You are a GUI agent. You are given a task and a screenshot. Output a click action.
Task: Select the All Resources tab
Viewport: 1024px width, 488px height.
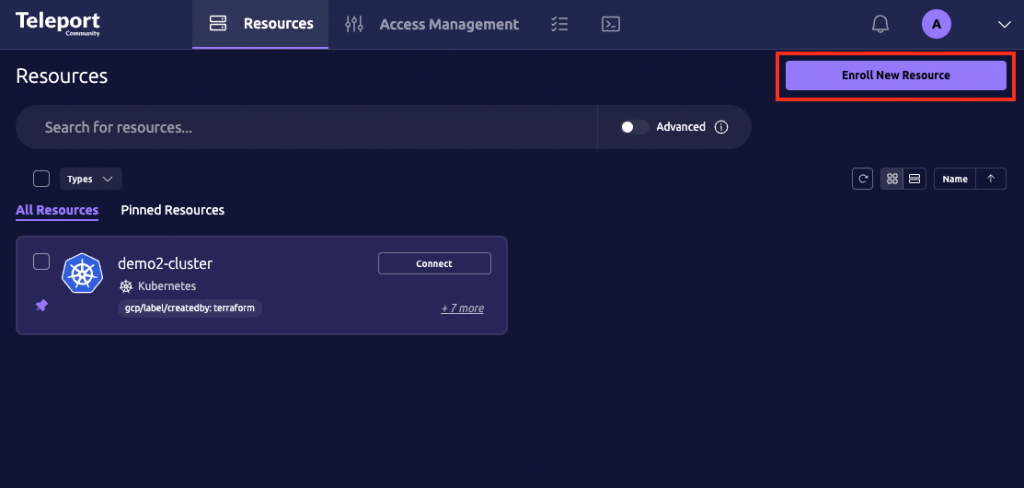point(57,210)
